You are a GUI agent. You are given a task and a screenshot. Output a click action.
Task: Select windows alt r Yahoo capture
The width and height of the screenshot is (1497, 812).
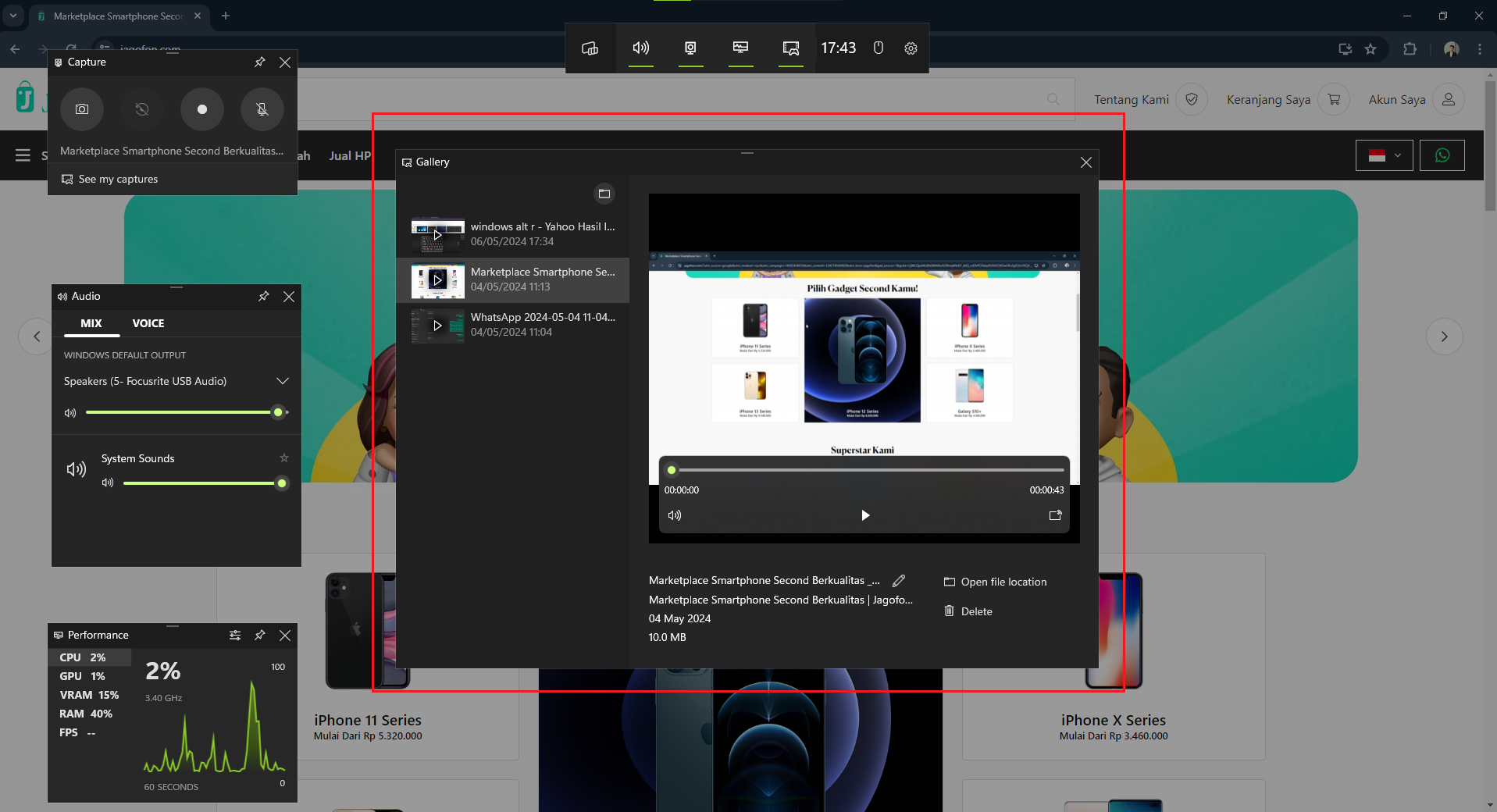pos(513,234)
